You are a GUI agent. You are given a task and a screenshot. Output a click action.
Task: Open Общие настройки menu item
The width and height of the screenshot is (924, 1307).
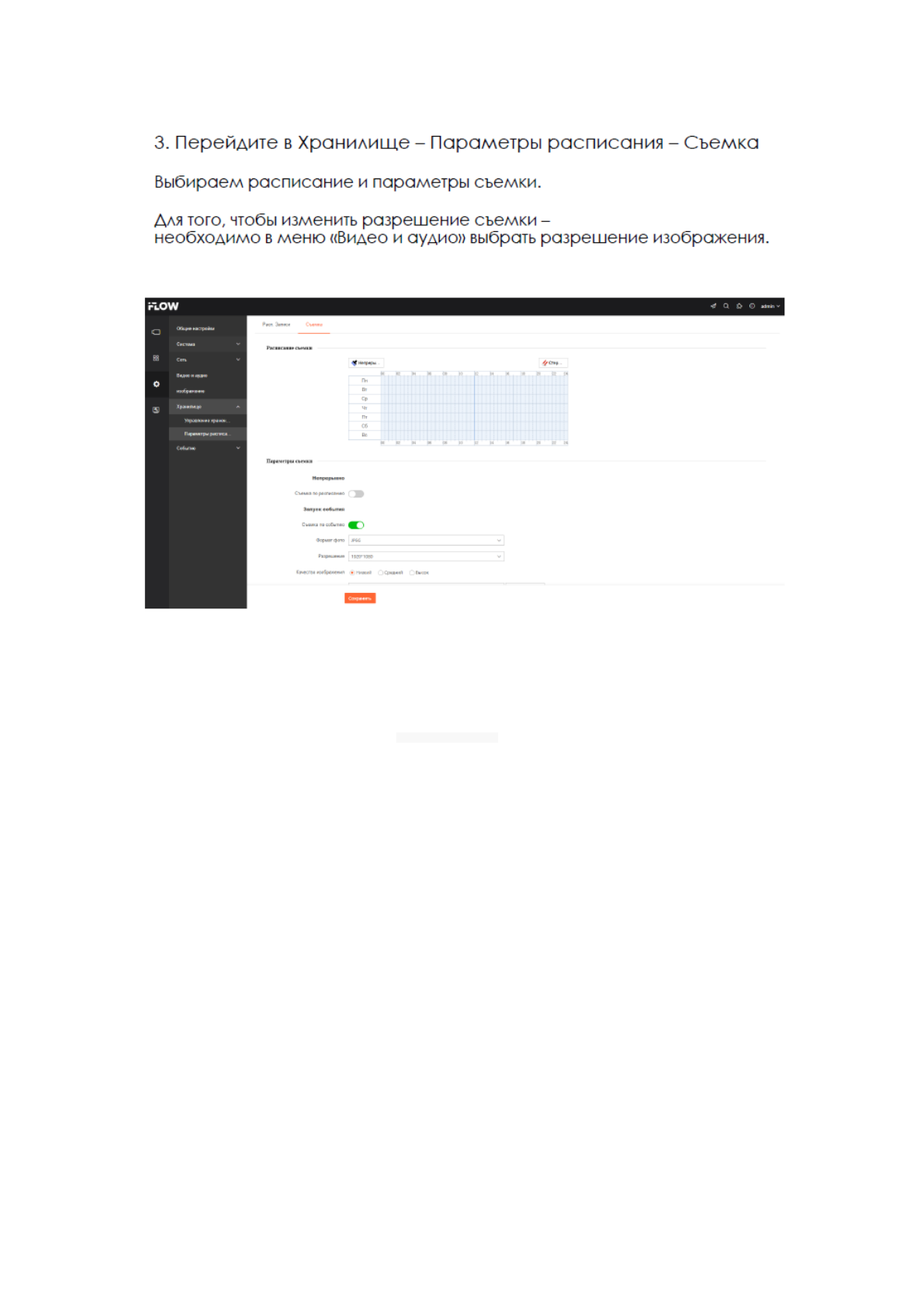[207, 328]
